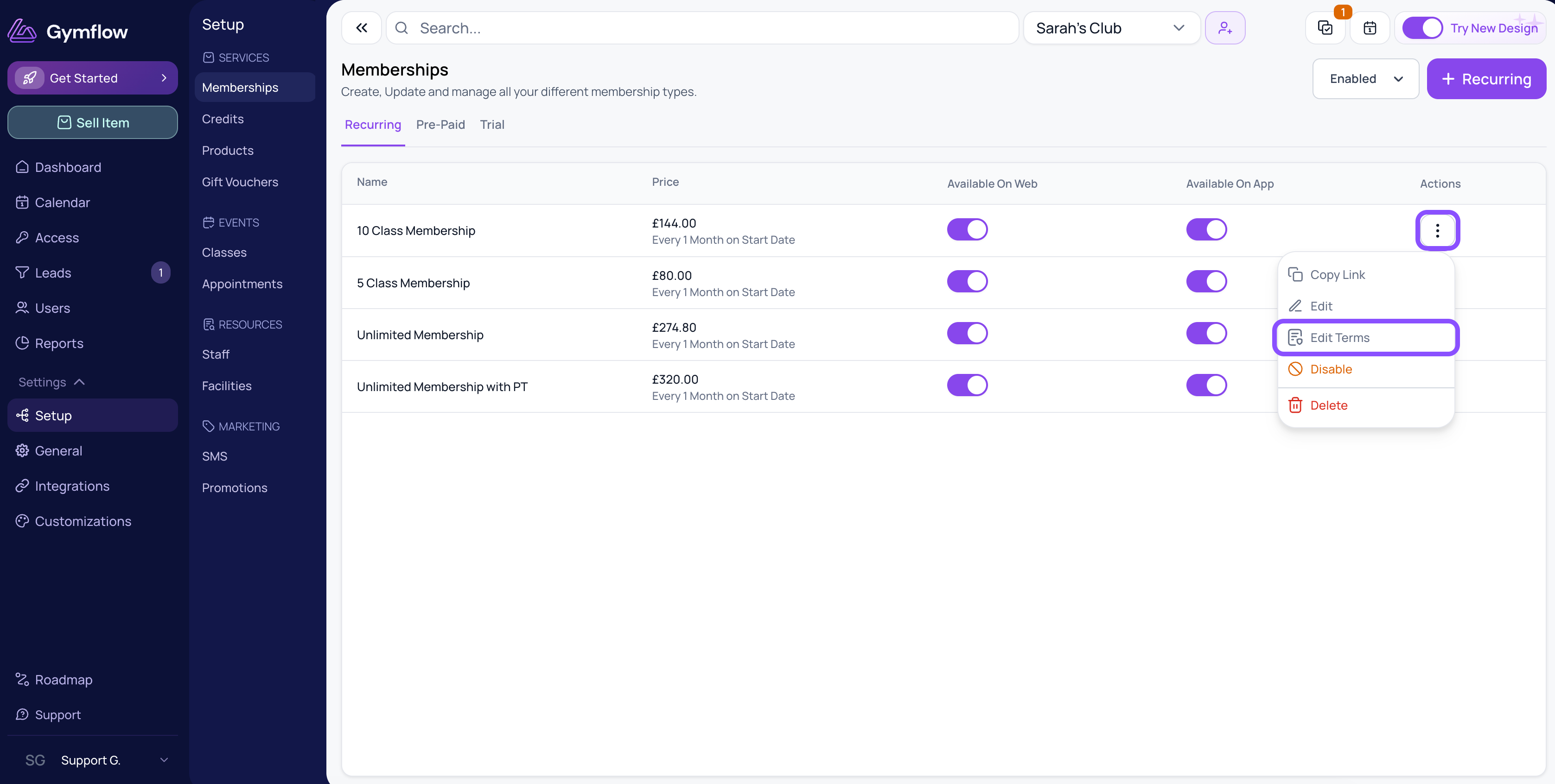The image size is (1555, 784).
Task: Open the calendar icon in top bar
Action: tap(1370, 28)
